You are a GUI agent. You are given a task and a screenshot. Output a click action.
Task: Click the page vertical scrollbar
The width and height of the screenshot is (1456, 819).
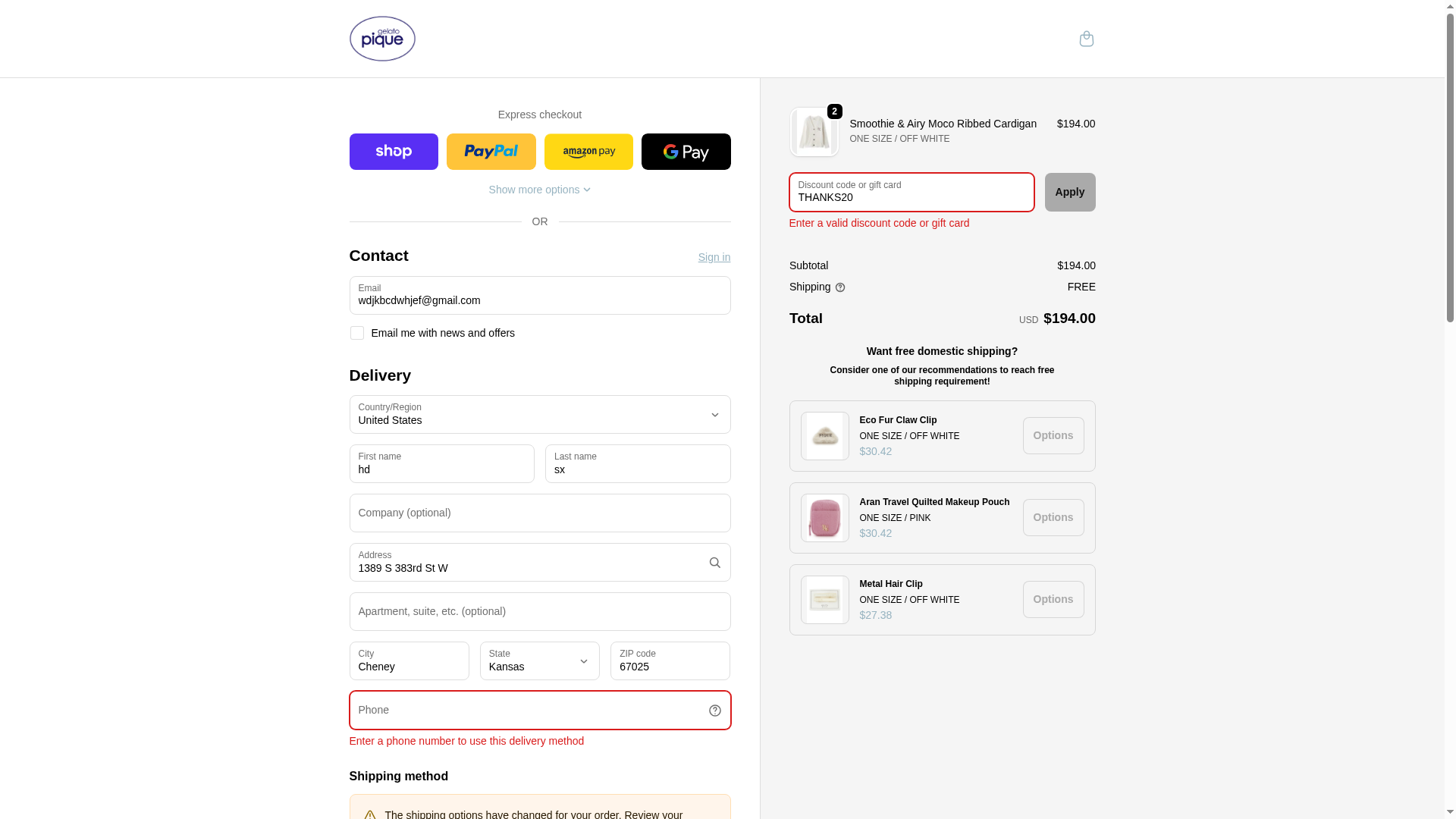pyautogui.click(x=1450, y=409)
